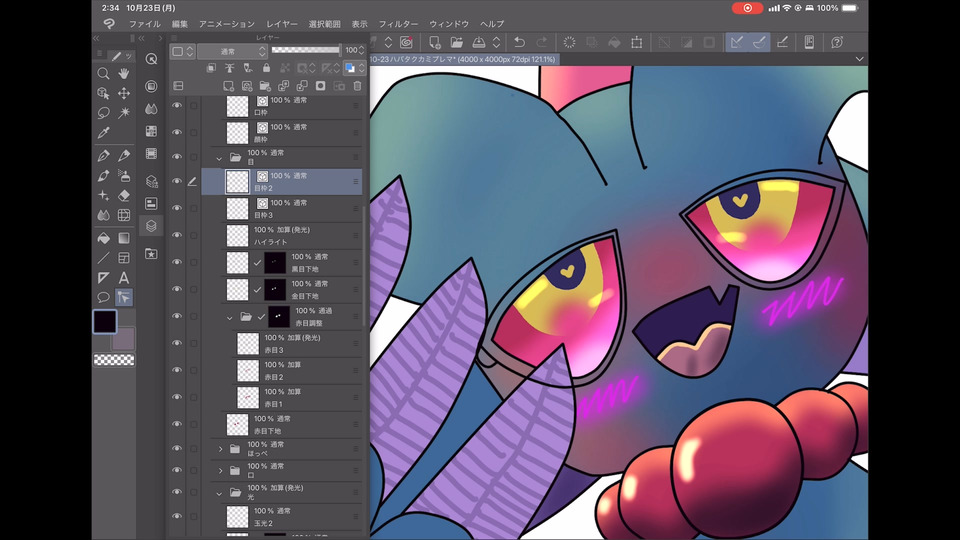960x540 pixels.
Task: Click the new layer folder icon
Action: (265, 86)
